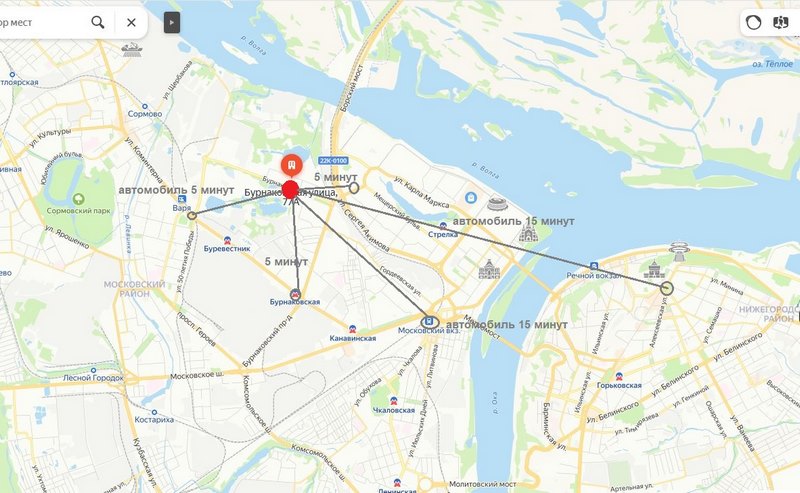Click the search magnifier icon
Screen dimensions: 800x493
coord(97,22)
